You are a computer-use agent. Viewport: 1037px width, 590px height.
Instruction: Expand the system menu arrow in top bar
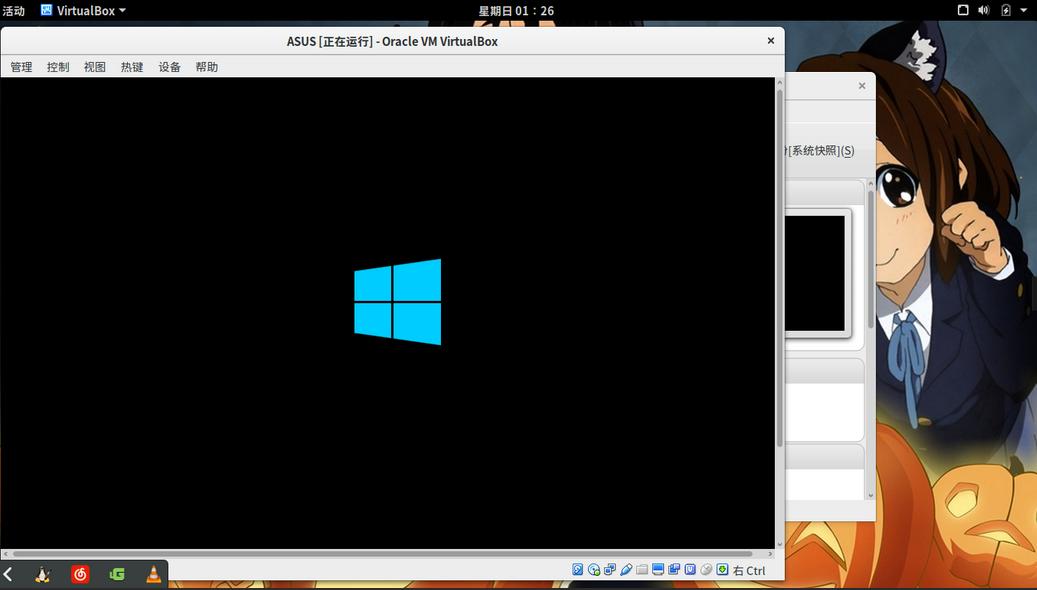coord(1024,11)
